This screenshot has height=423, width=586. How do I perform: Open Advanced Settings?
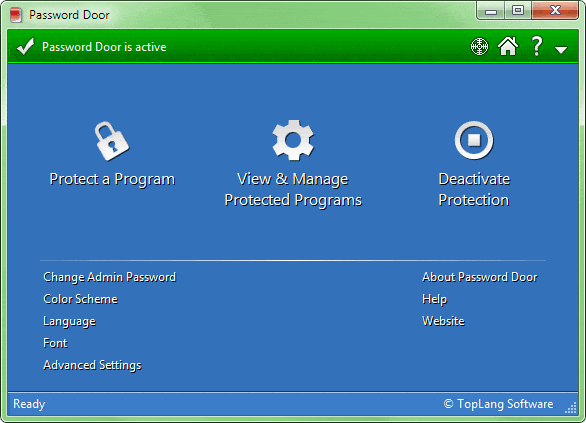(92, 365)
